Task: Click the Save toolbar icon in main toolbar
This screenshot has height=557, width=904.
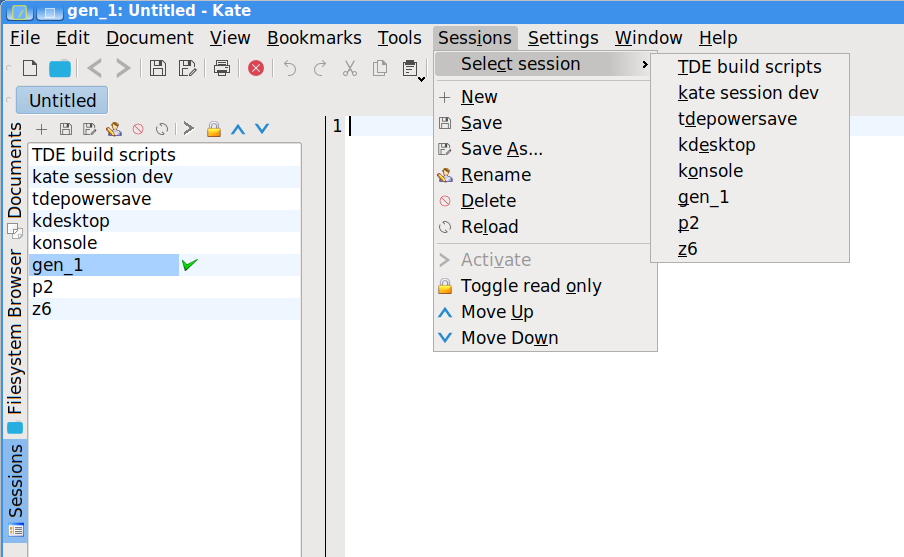Action: coord(158,69)
